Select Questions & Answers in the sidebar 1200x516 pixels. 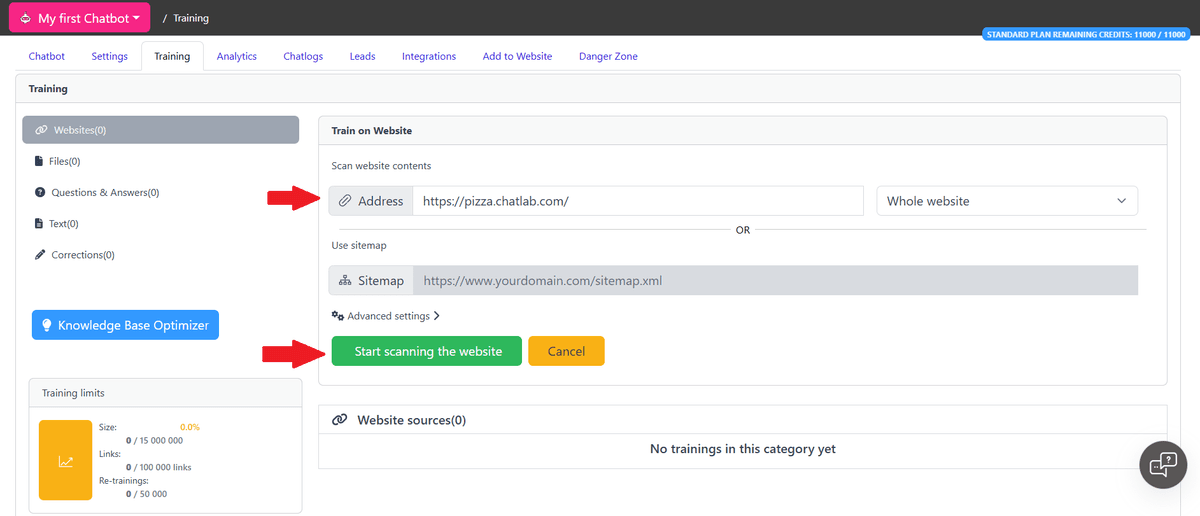click(x=105, y=192)
